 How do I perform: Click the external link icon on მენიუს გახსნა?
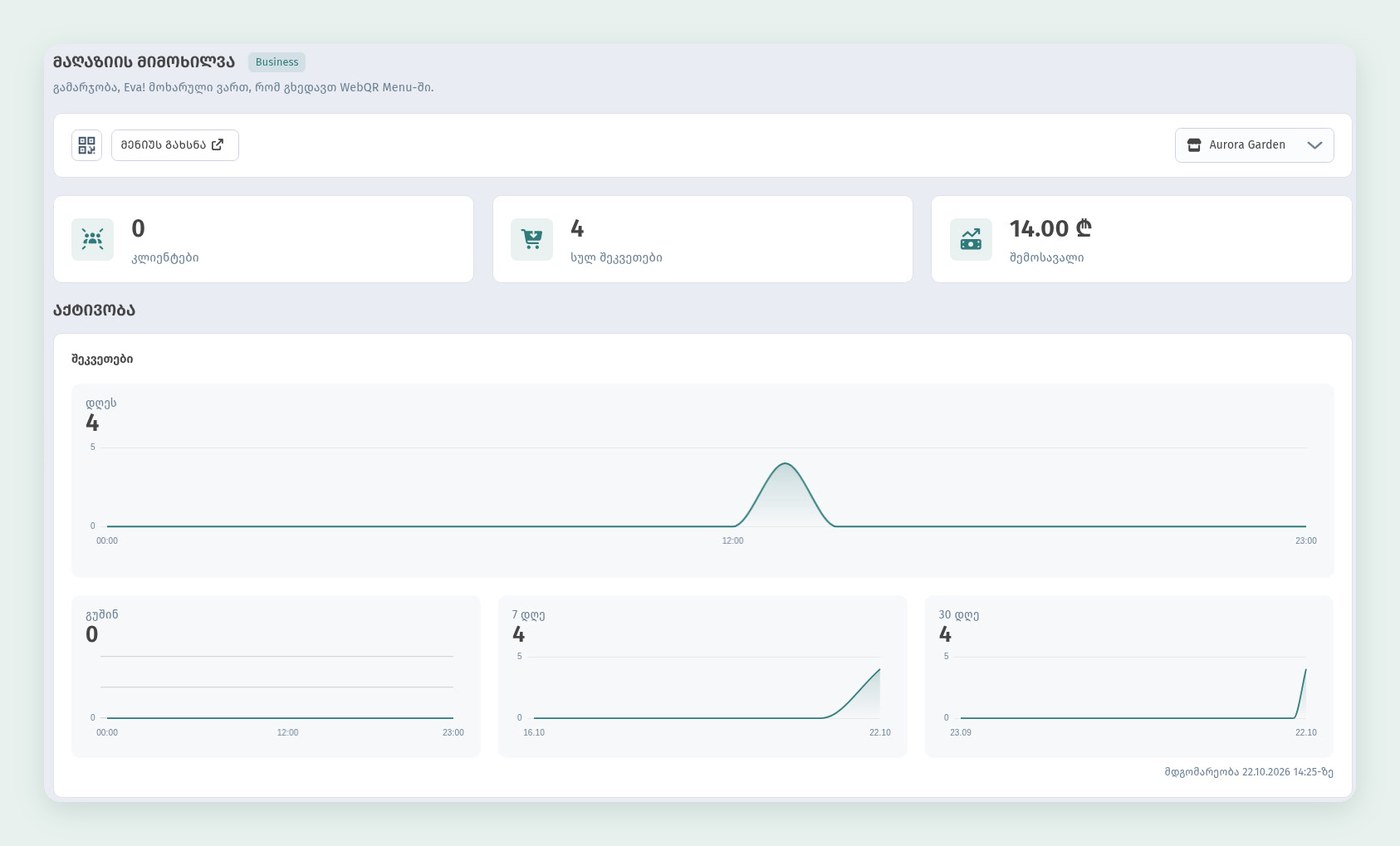[218, 145]
